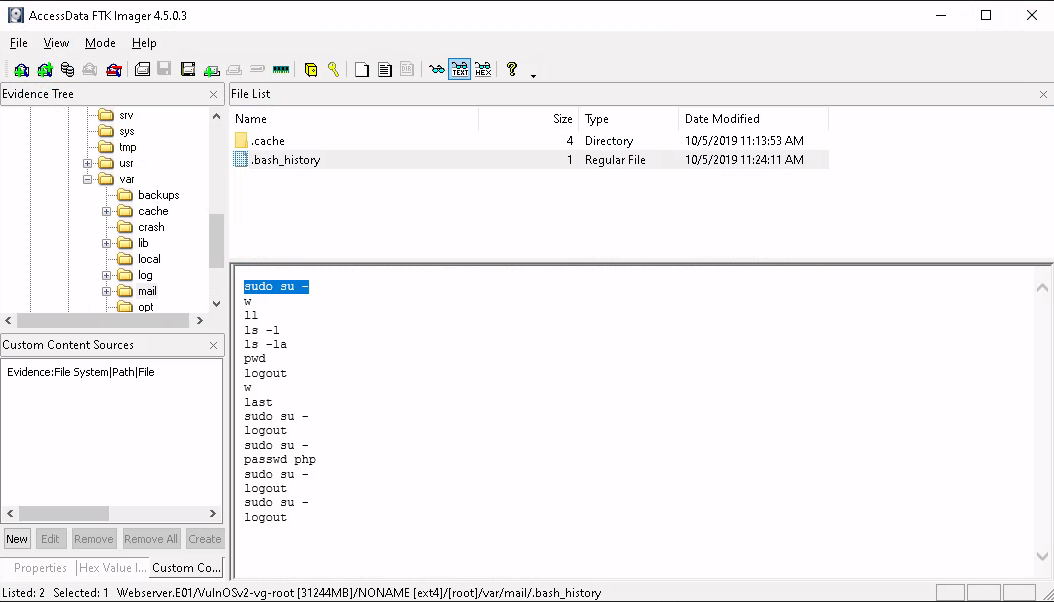Image resolution: width=1054 pixels, height=602 pixels.
Task: Toggle the HEX view mode button
Action: click(x=483, y=69)
